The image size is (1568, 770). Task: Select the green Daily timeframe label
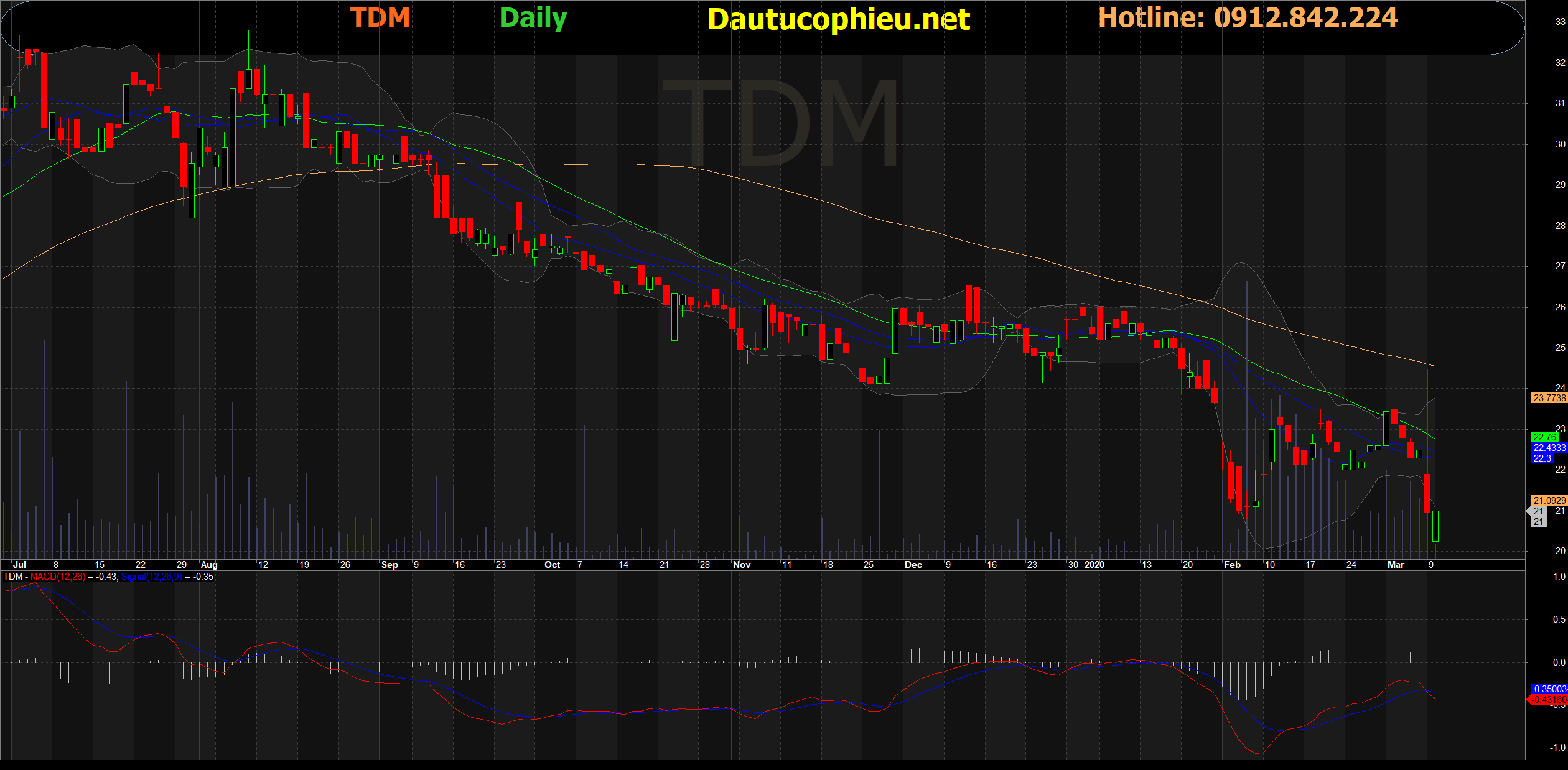pyautogui.click(x=533, y=18)
